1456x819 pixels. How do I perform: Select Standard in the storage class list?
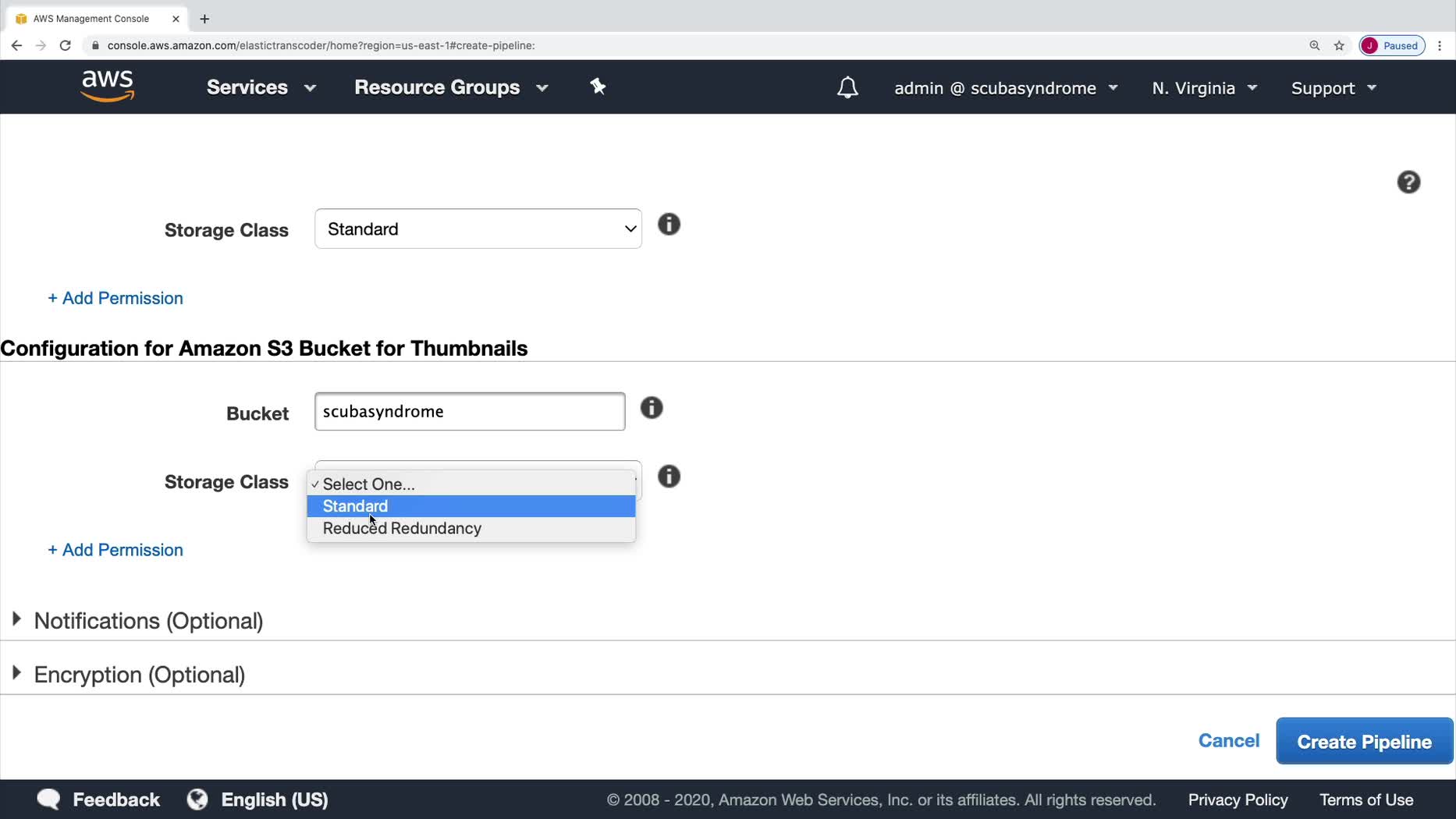click(x=355, y=506)
